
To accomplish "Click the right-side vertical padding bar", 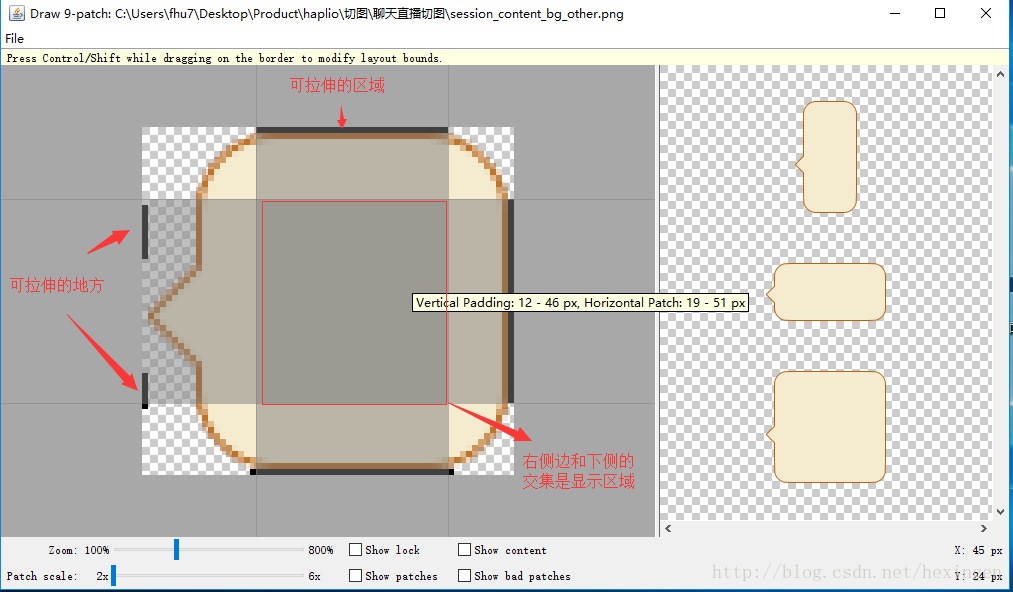I will coord(511,301).
